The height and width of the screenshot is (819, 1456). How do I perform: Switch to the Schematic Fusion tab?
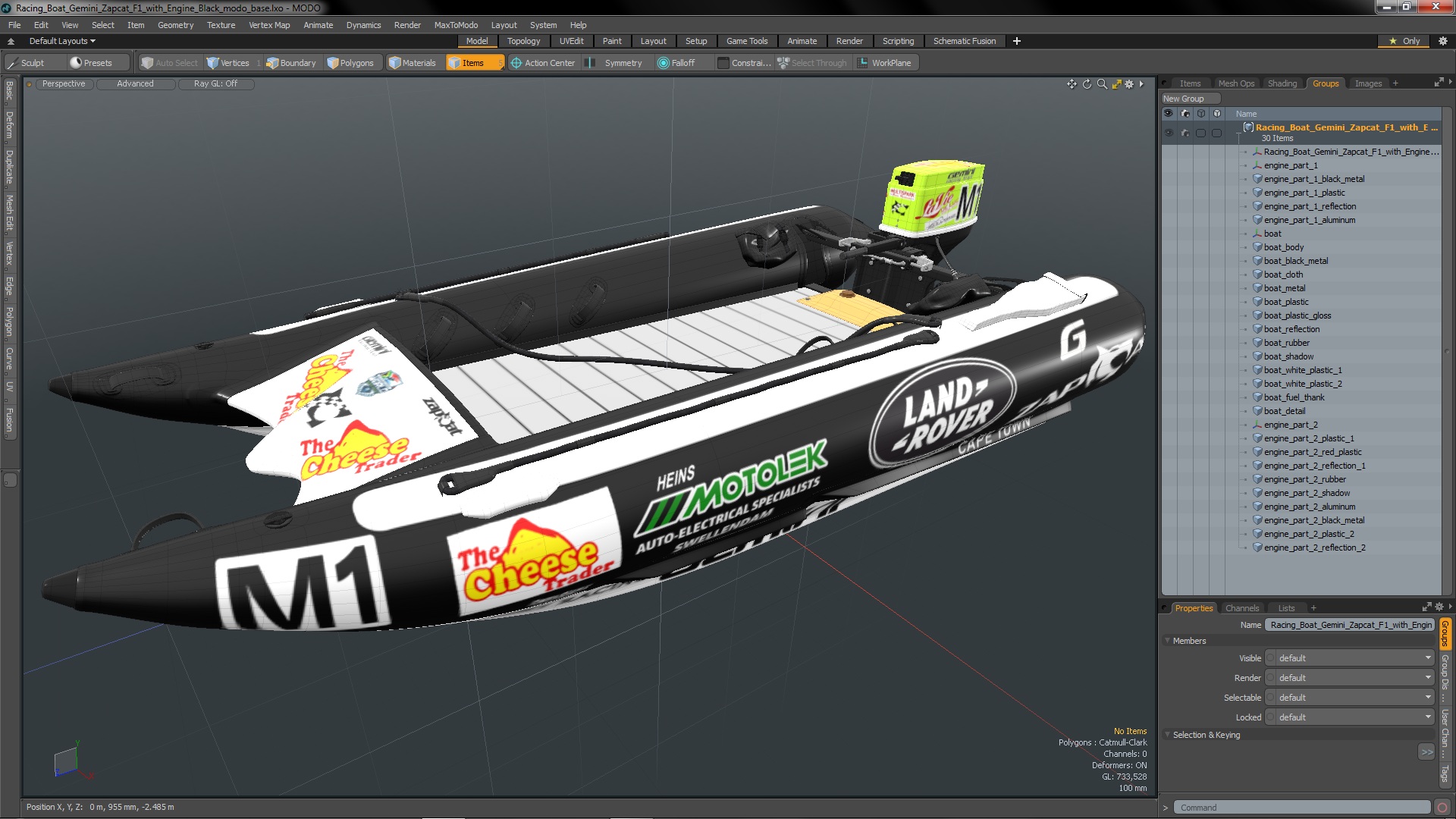[964, 41]
